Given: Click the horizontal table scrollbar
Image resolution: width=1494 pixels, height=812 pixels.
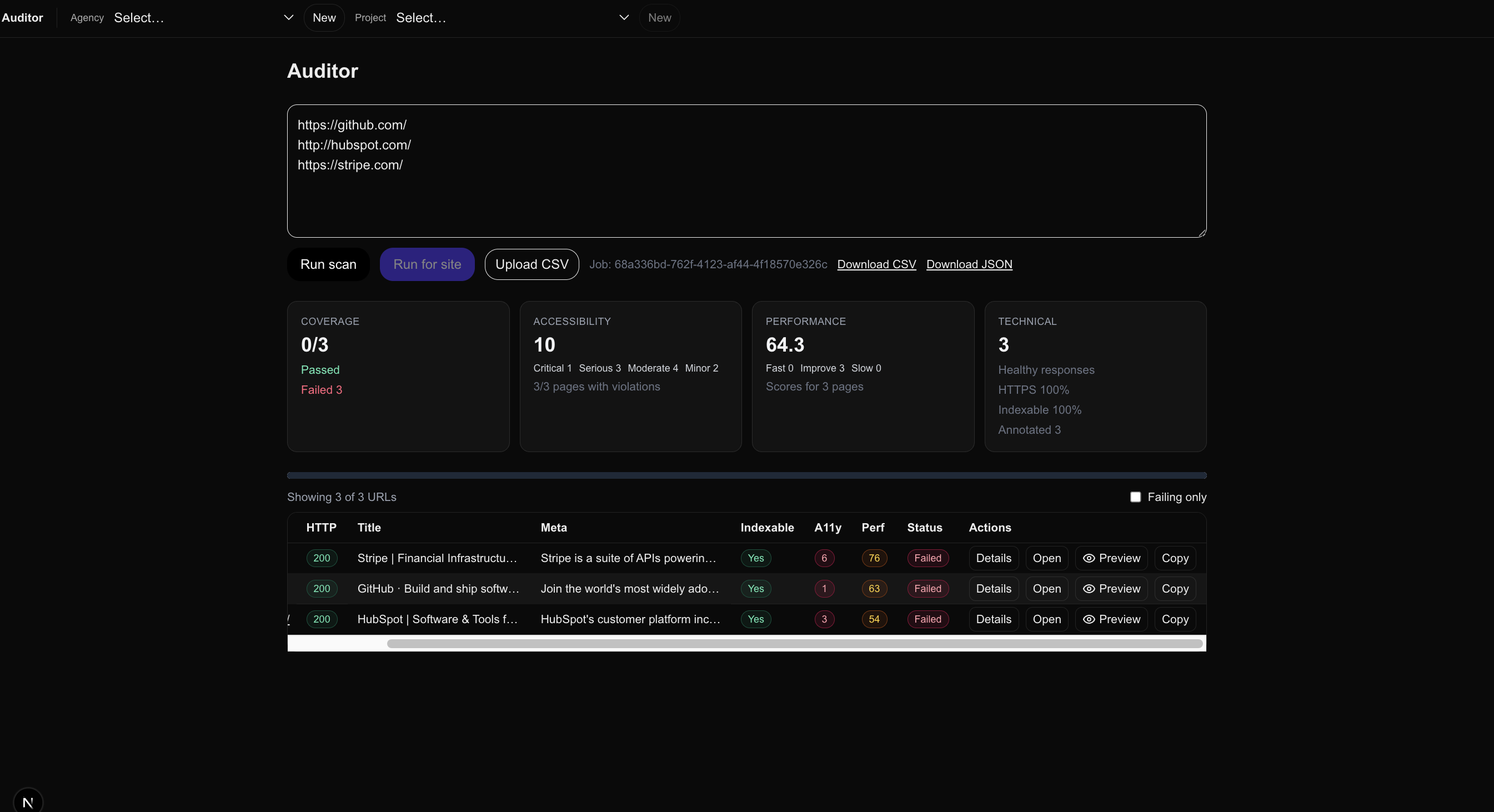Looking at the screenshot, I should 794,643.
